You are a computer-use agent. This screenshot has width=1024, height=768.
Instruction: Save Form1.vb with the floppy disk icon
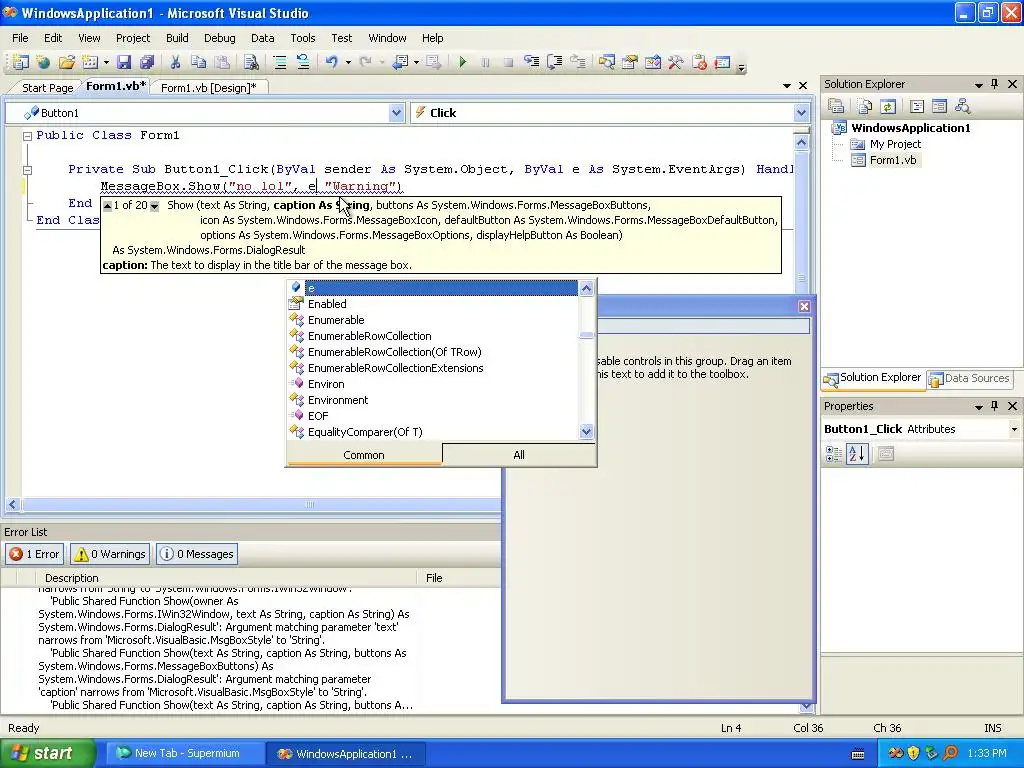[x=123, y=62]
